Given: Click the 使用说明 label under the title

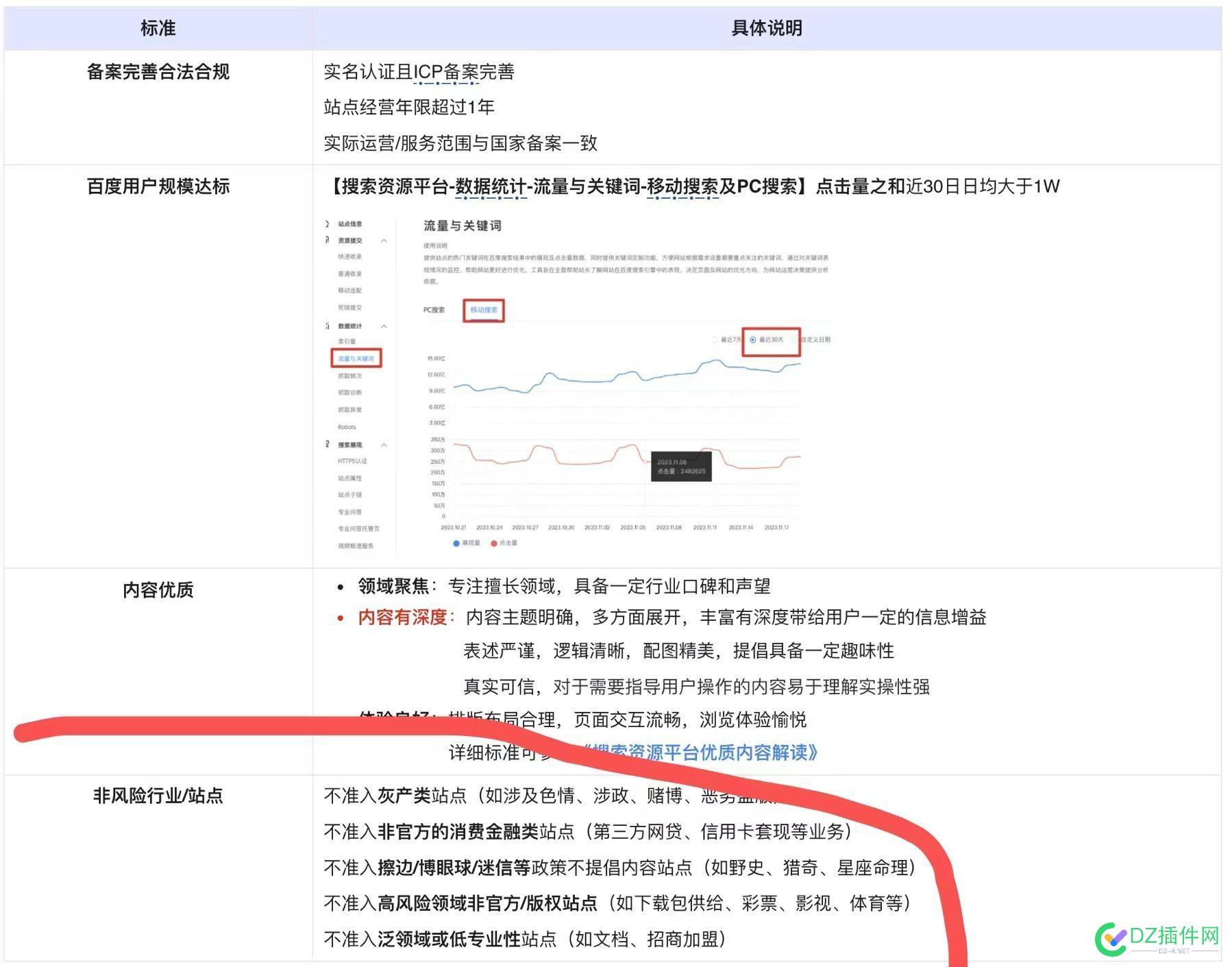Looking at the screenshot, I should pyautogui.click(x=435, y=245).
